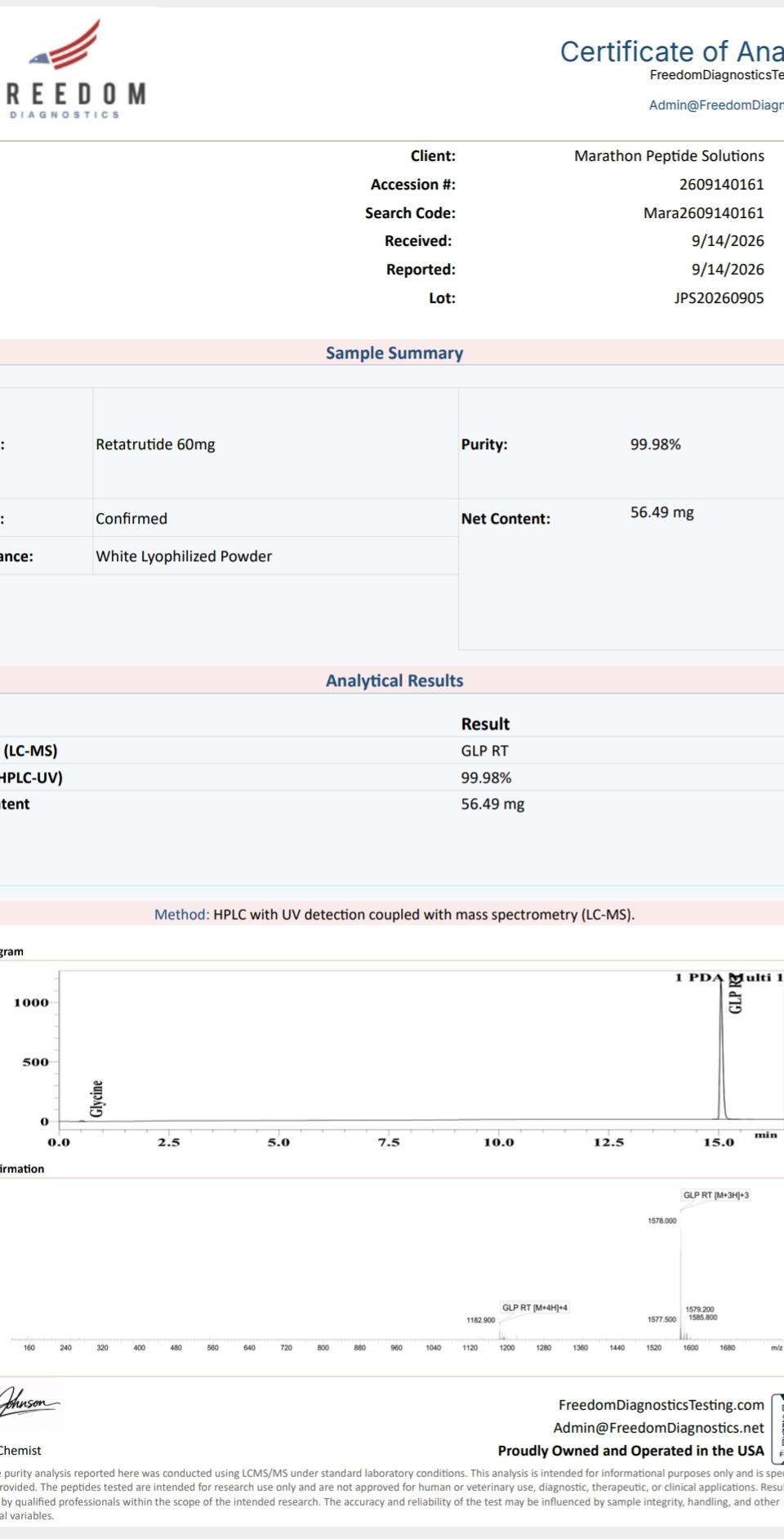Click the Result column header
This screenshot has height=1539, width=784.
click(485, 724)
